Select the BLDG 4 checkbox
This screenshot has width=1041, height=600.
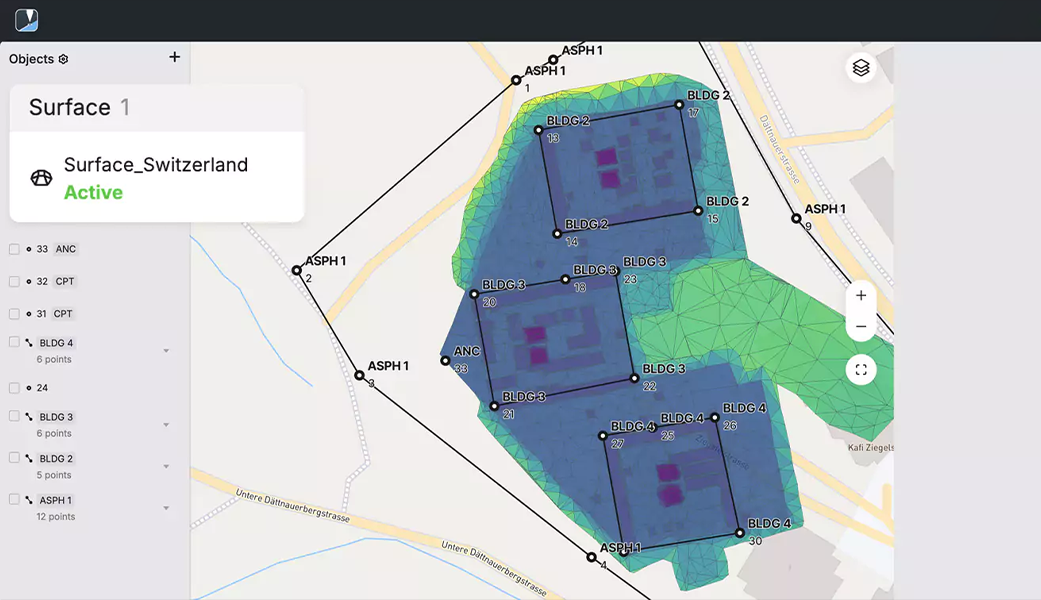(x=14, y=342)
